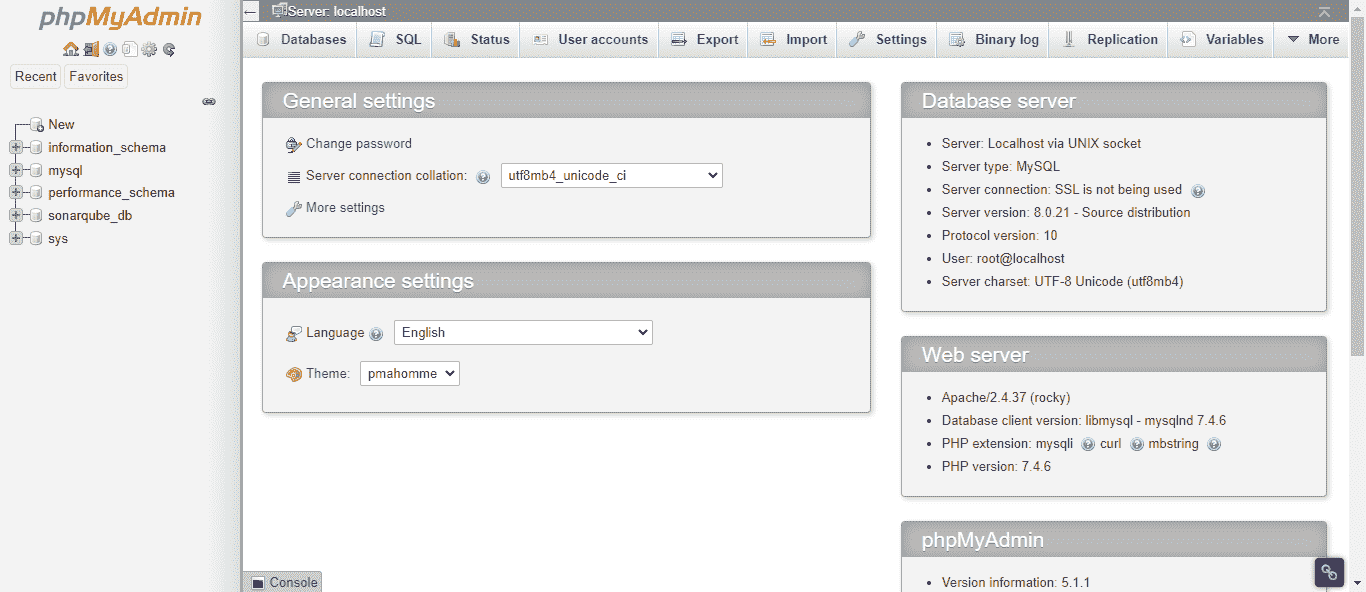1366x592 pixels.
Task: Expand information_schema tree node
Action: click(x=15, y=147)
